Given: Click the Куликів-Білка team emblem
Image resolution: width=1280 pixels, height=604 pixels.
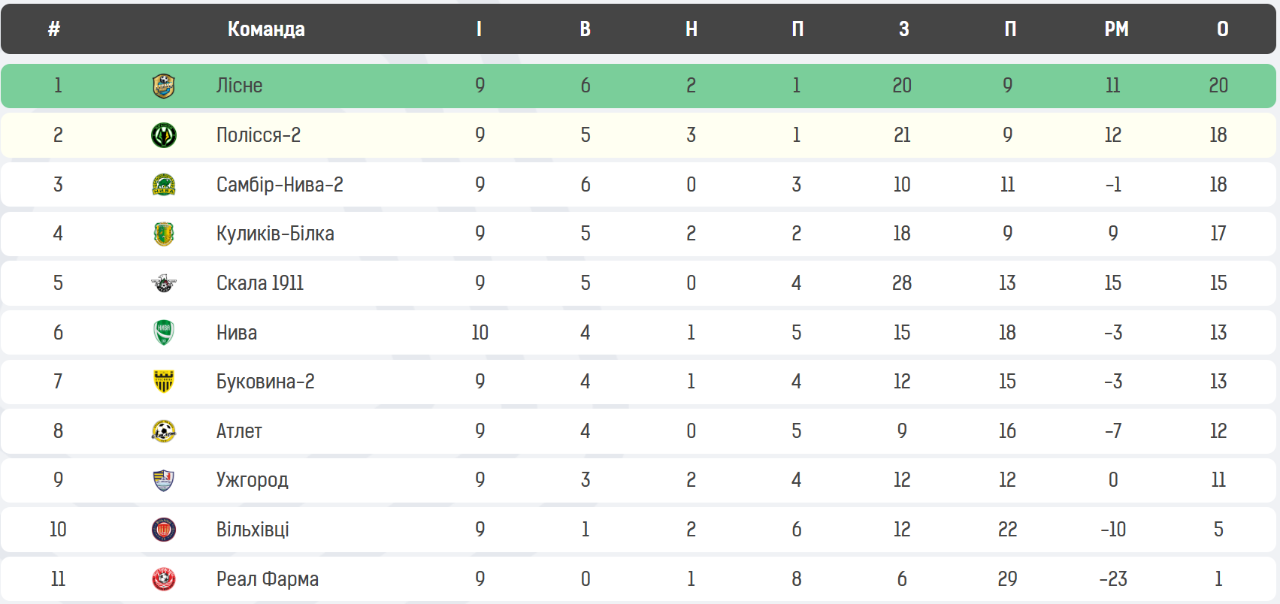Looking at the screenshot, I should (163, 234).
